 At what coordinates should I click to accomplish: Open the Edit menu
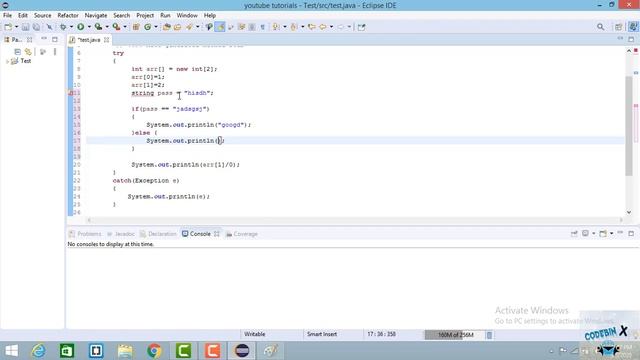23,16
